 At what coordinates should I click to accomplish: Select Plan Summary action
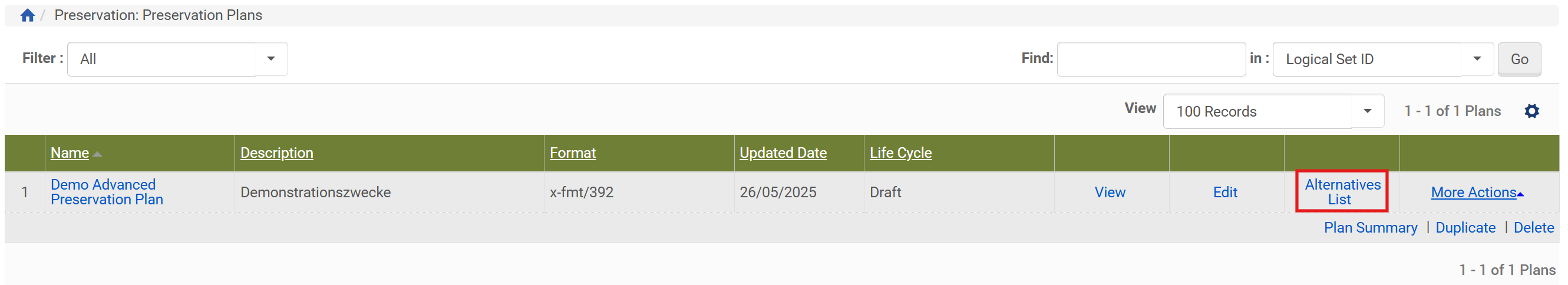1370,228
